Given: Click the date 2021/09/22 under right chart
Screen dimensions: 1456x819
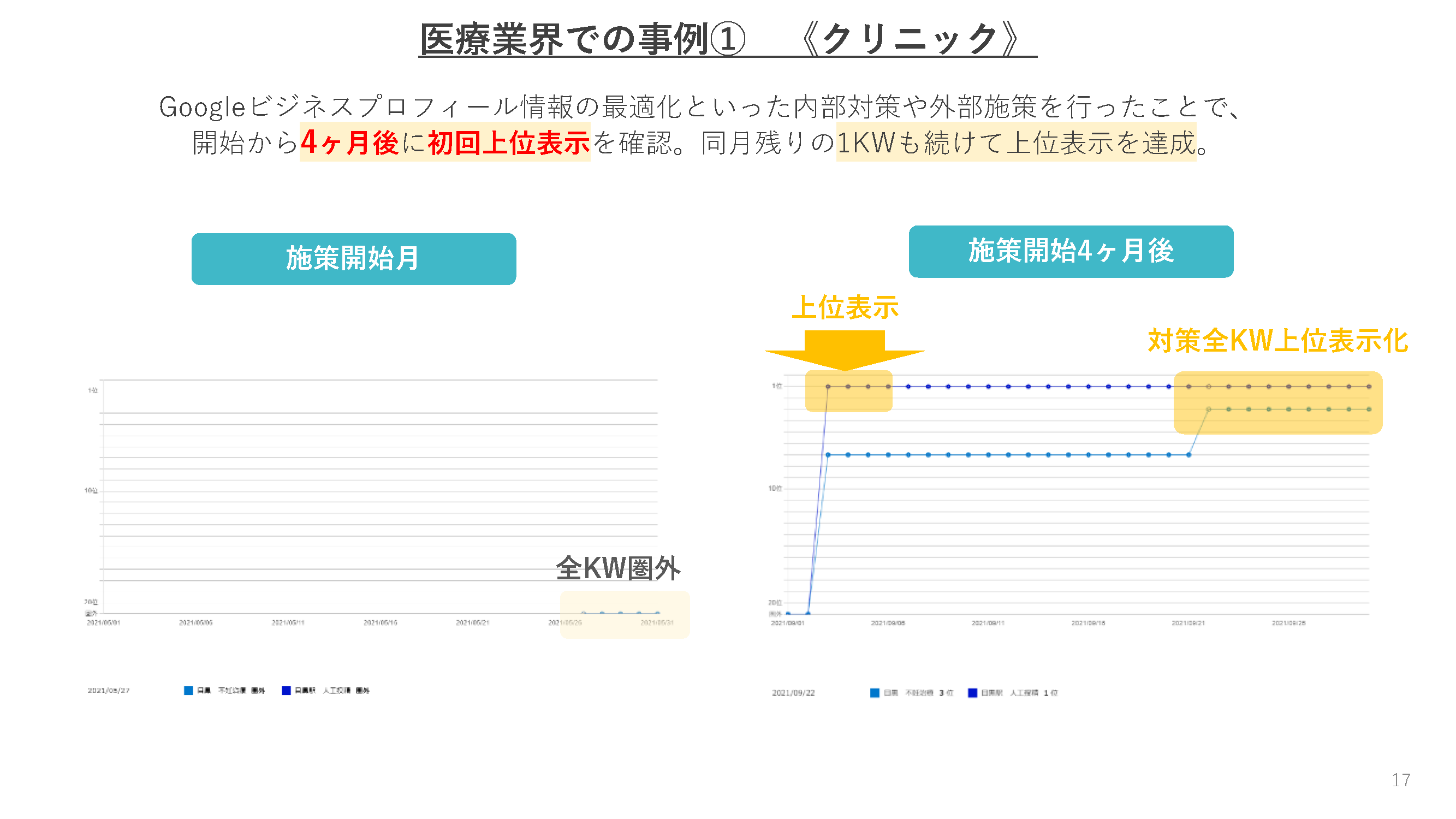Looking at the screenshot, I should point(793,693).
